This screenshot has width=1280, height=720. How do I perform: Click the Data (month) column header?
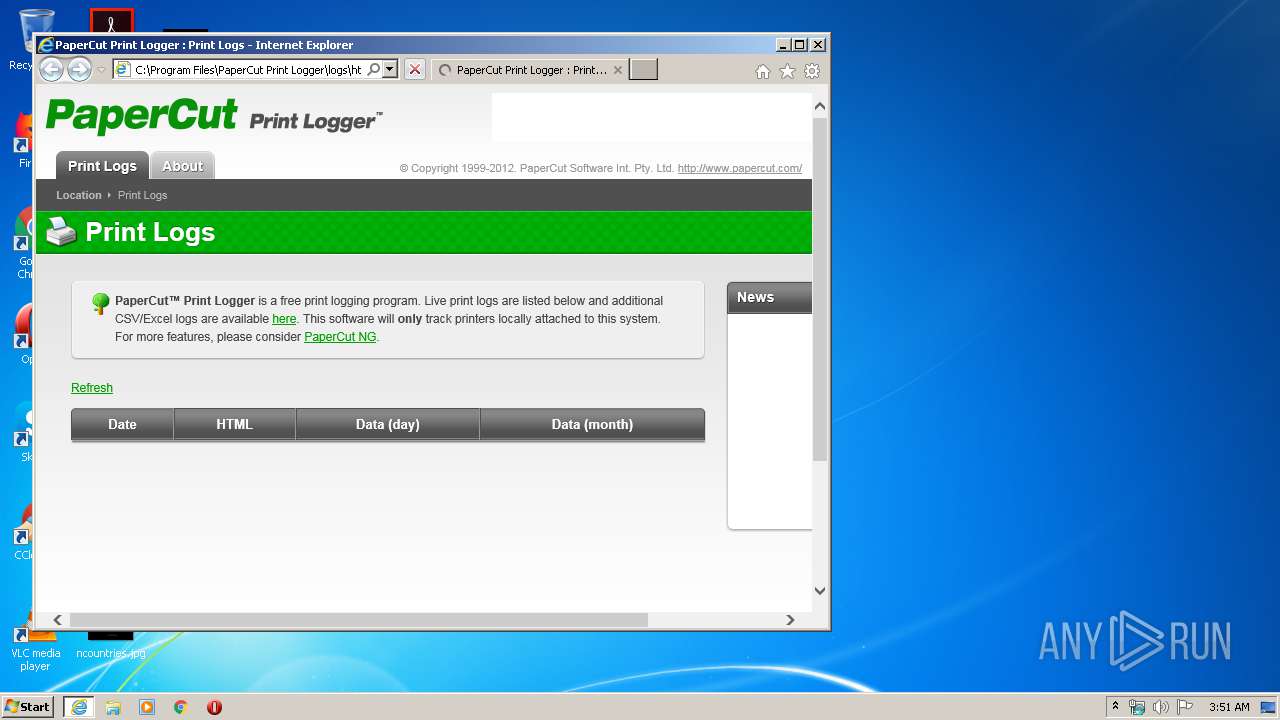click(592, 424)
